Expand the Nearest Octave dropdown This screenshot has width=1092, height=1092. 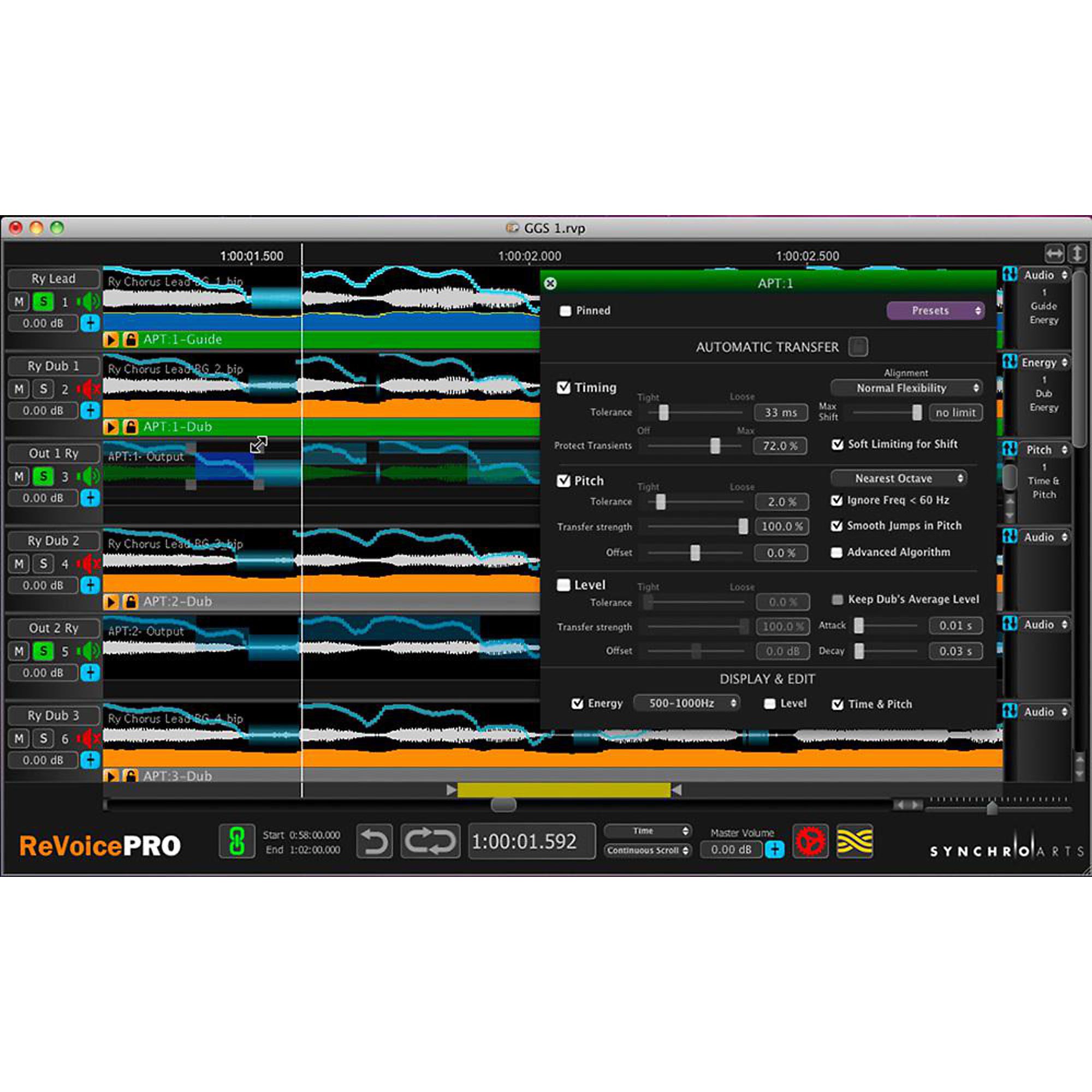[x=898, y=478]
